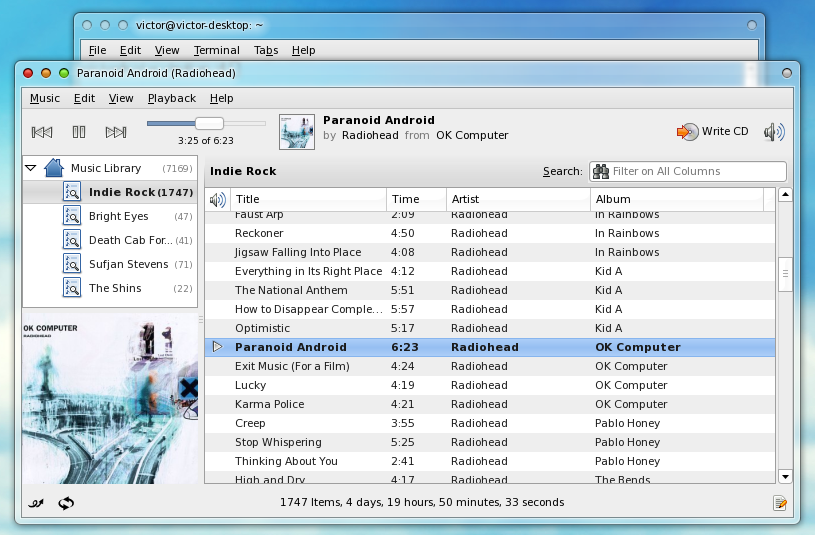Open the Terminal menu in terminal window
The image size is (815, 535).
(217, 50)
